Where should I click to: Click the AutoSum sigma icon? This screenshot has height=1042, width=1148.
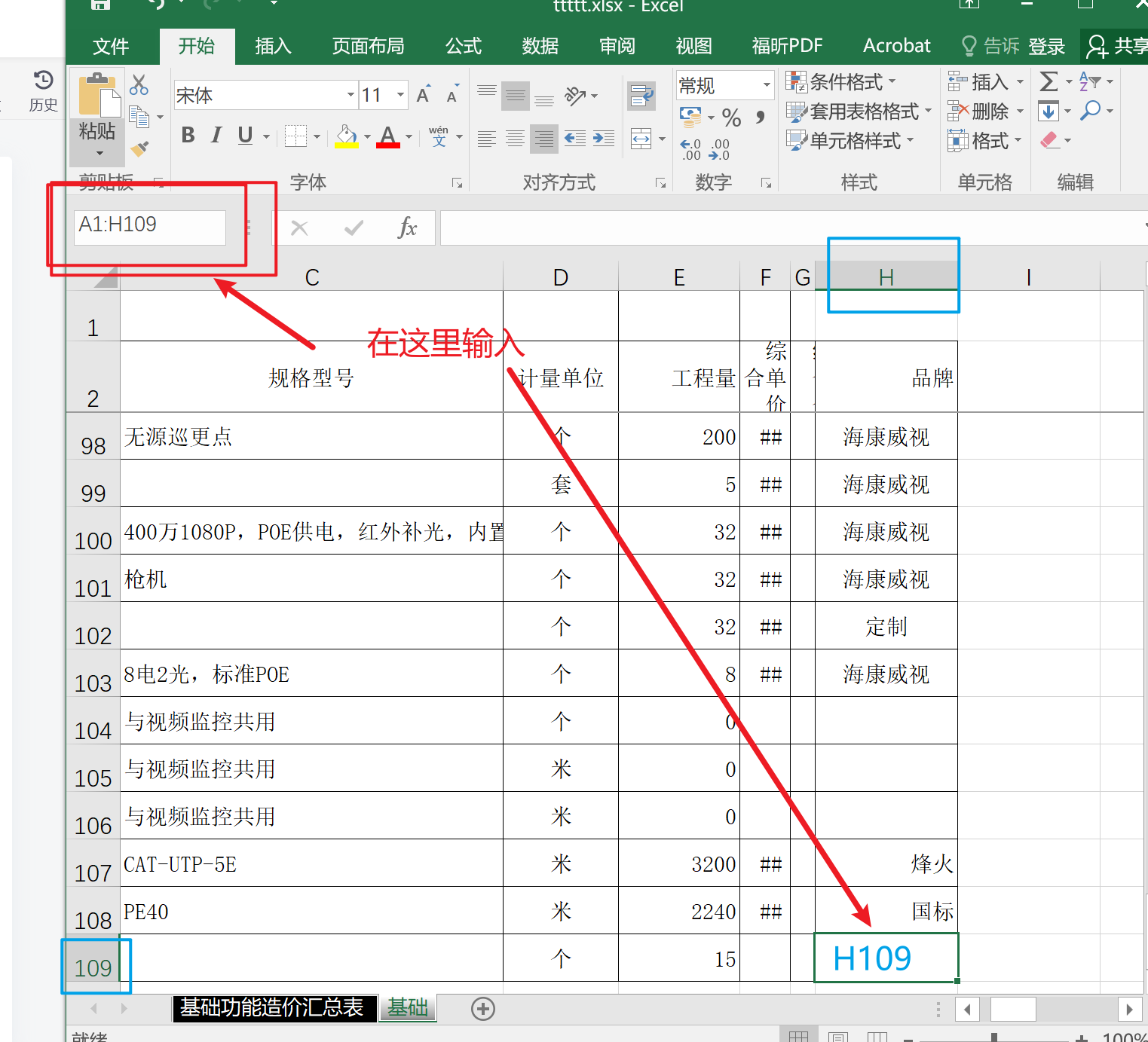tap(1048, 81)
